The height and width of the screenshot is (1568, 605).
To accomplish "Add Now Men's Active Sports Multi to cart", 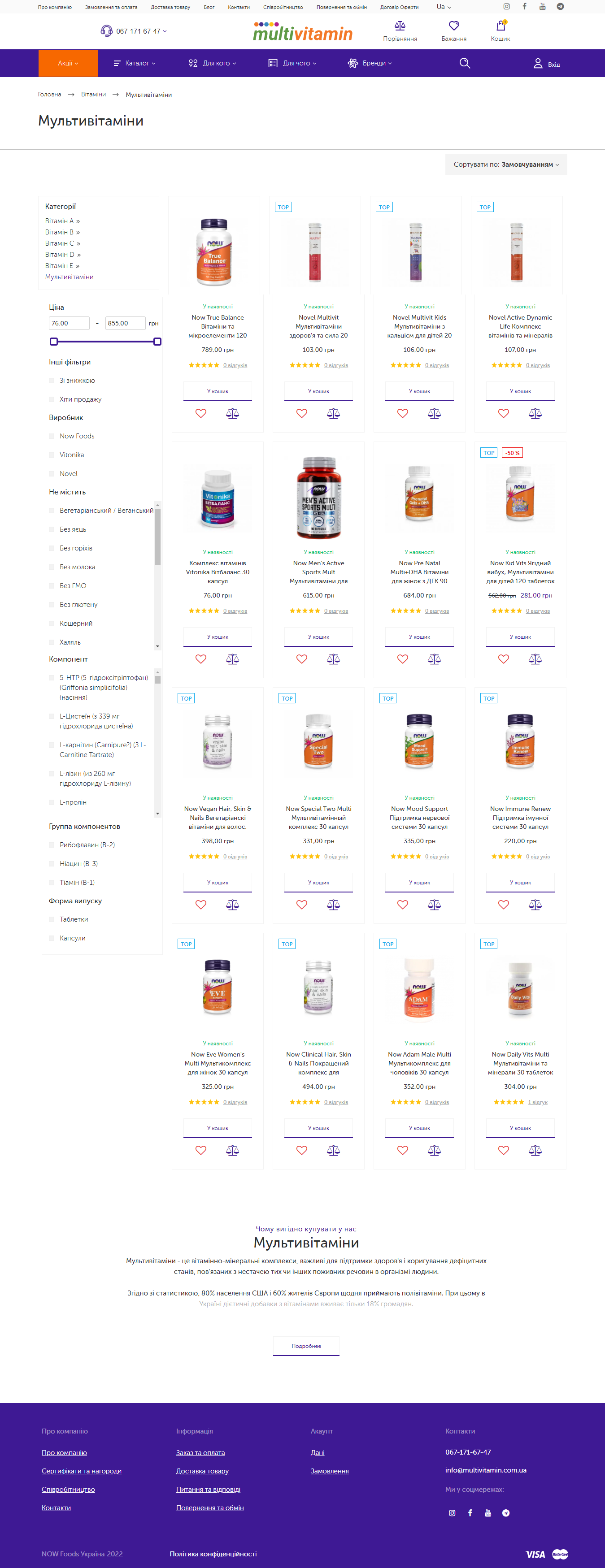I will 319,637.
